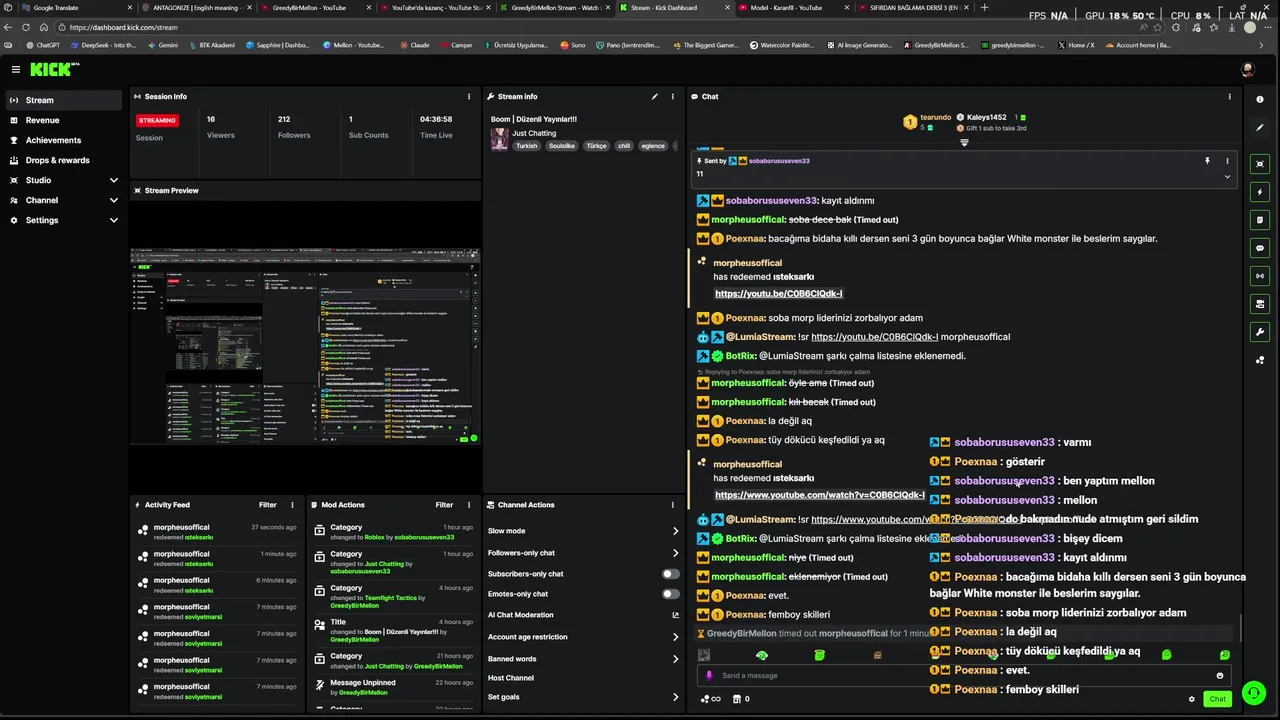Toggle the stream preview panel icon in right sidebar
1280x720 pixels.
point(1260,163)
